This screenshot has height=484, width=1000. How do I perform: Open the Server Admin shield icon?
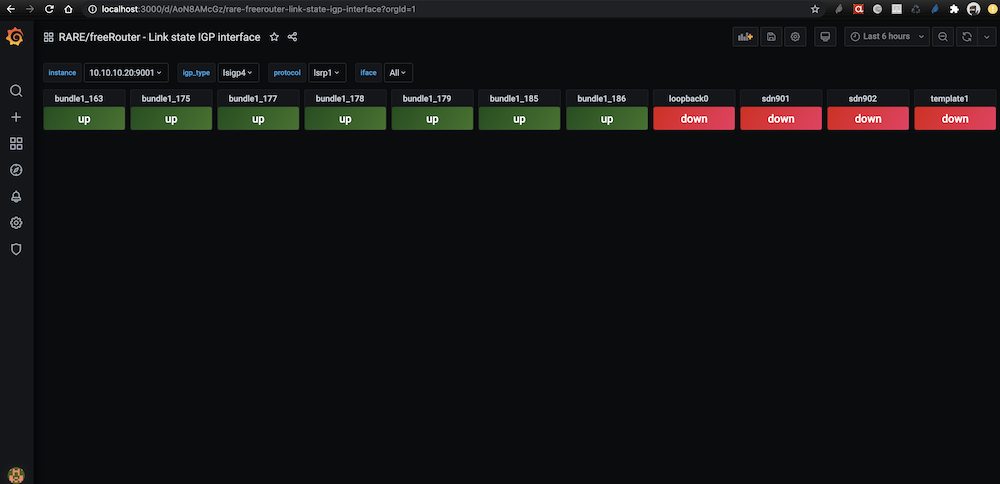pos(17,249)
